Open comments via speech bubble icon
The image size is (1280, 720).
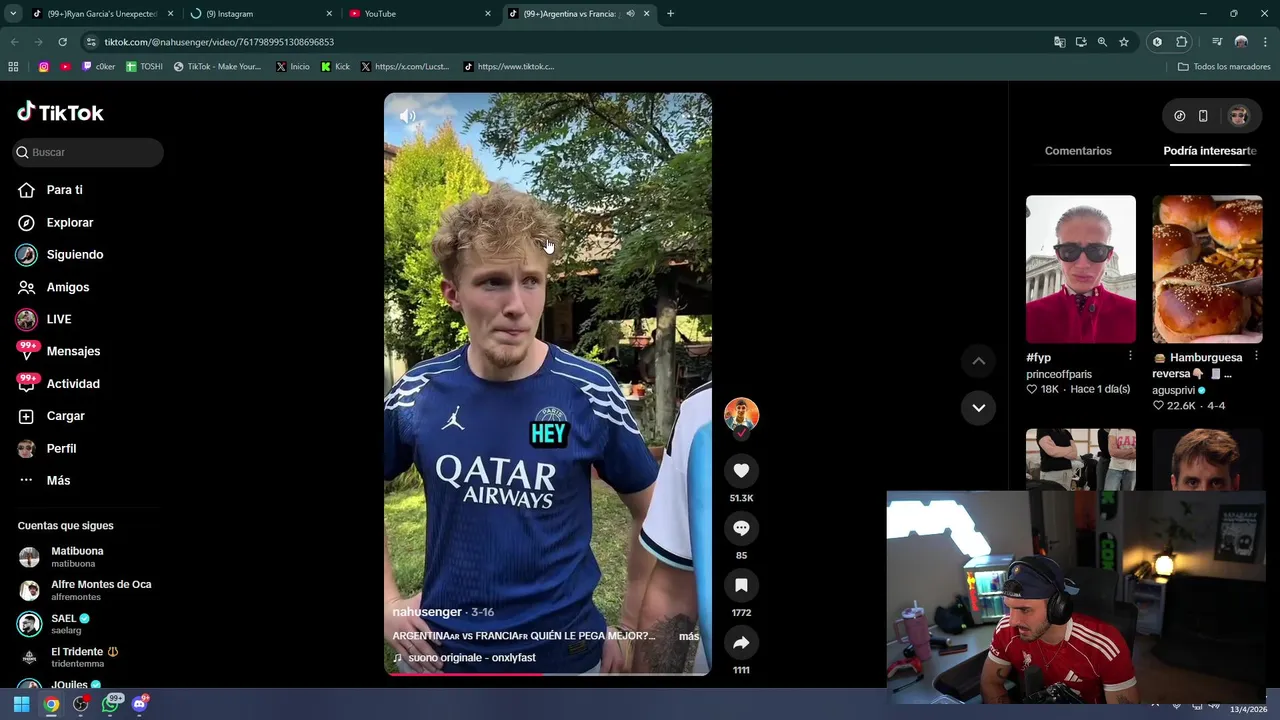pos(741,527)
